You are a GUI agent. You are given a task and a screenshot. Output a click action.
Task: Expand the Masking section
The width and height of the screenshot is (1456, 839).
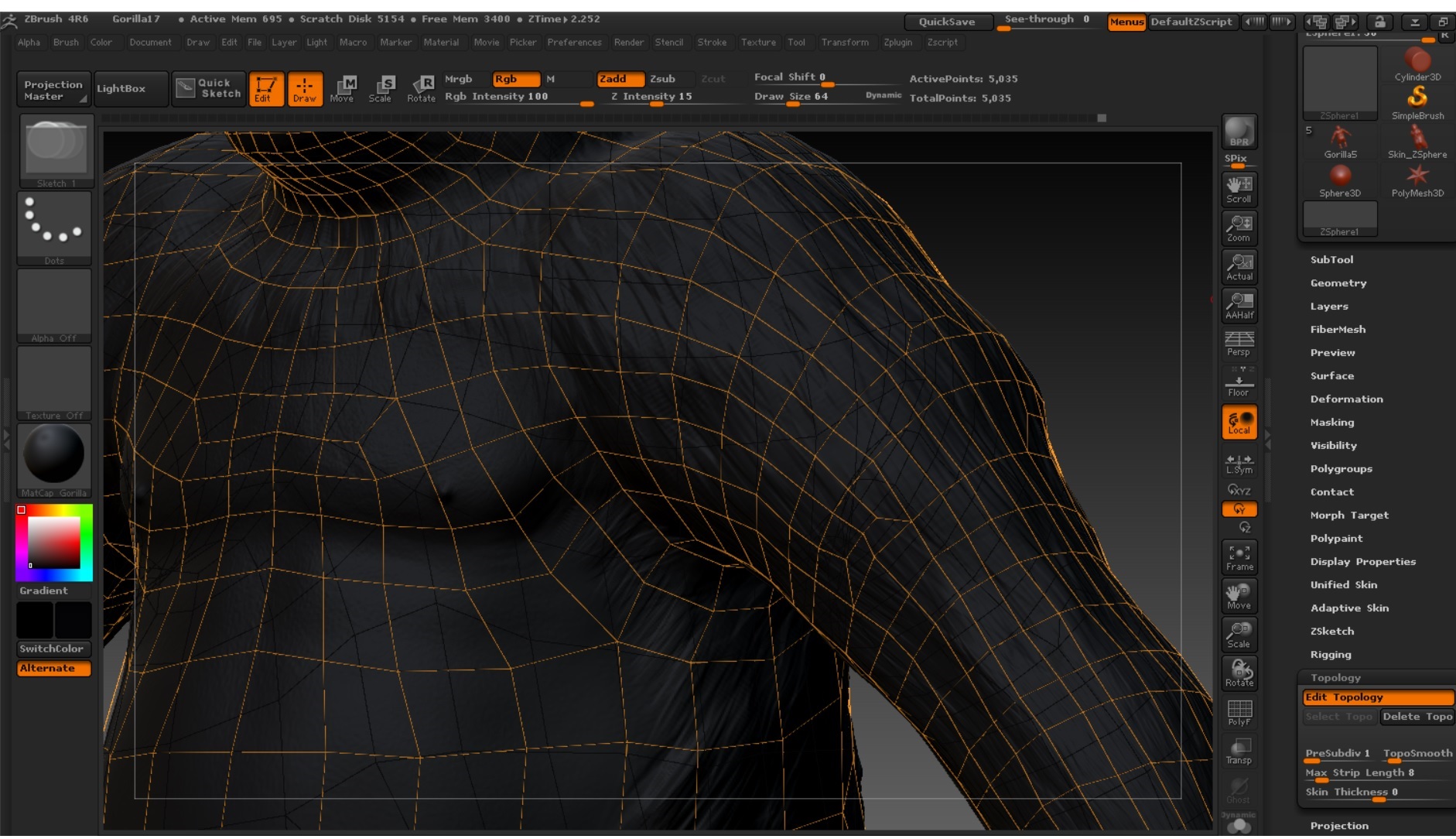pyautogui.click(x=1332, y=423)
